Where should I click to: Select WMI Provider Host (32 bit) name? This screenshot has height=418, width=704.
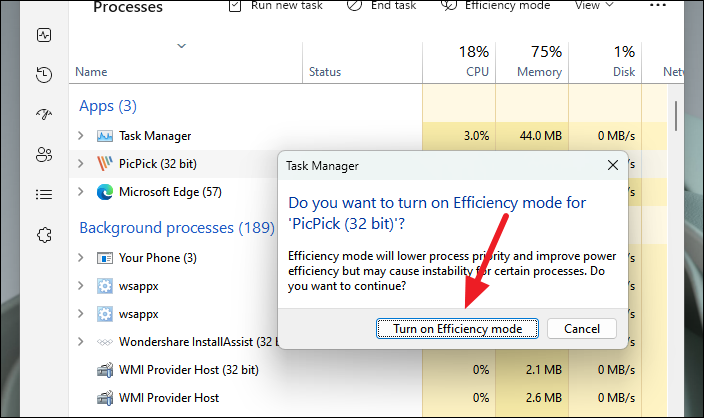click(189, 370)
